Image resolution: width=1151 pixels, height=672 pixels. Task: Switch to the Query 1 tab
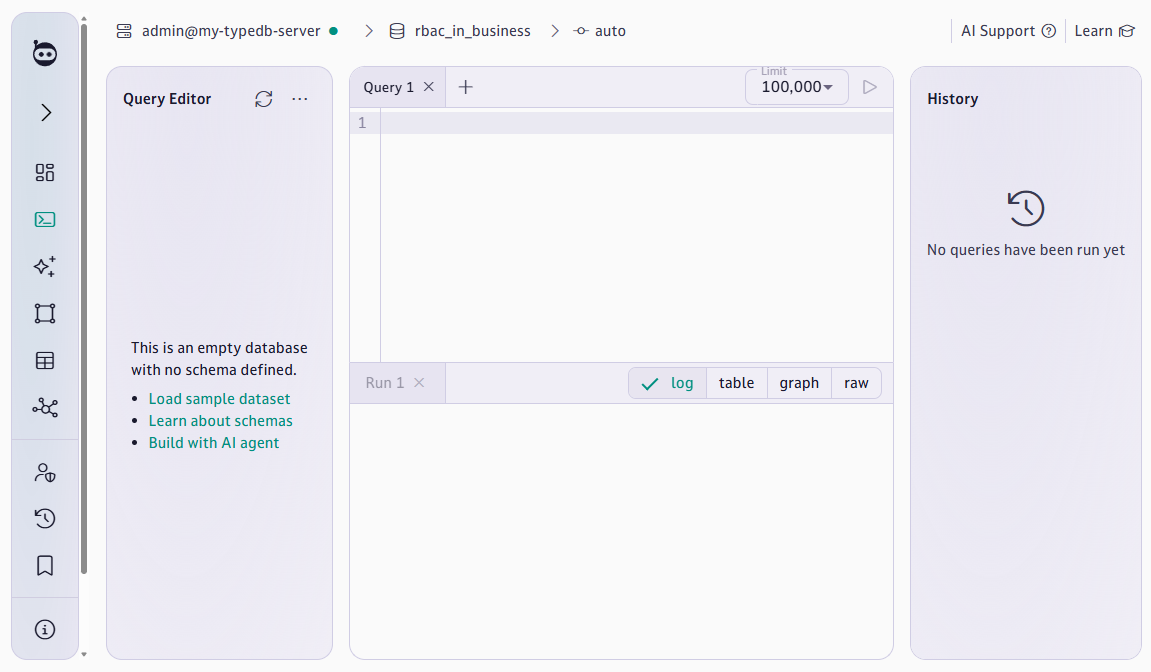388,87
